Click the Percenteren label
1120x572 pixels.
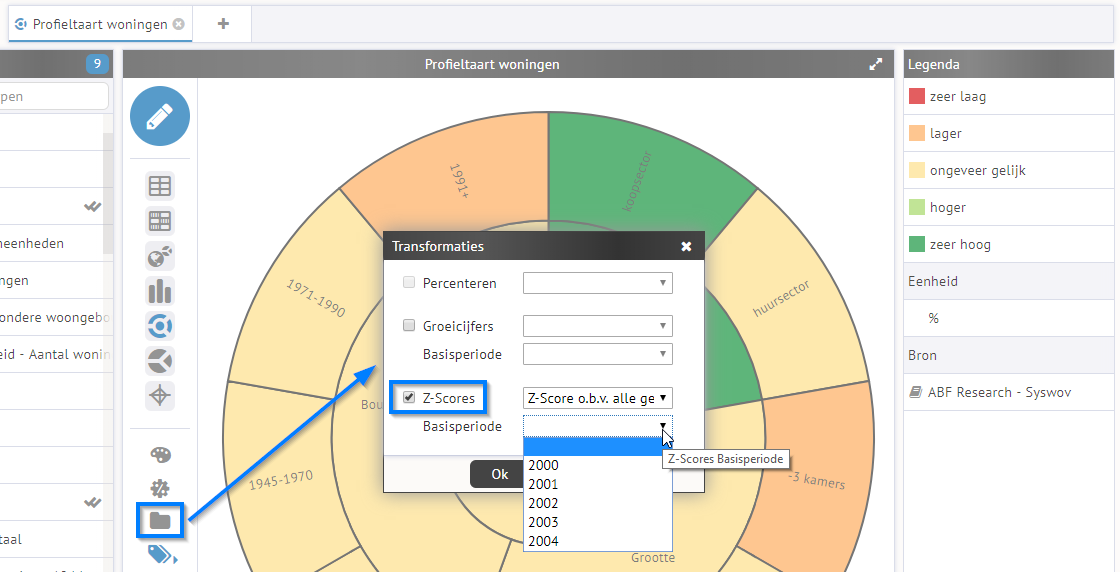coord(459,284)
